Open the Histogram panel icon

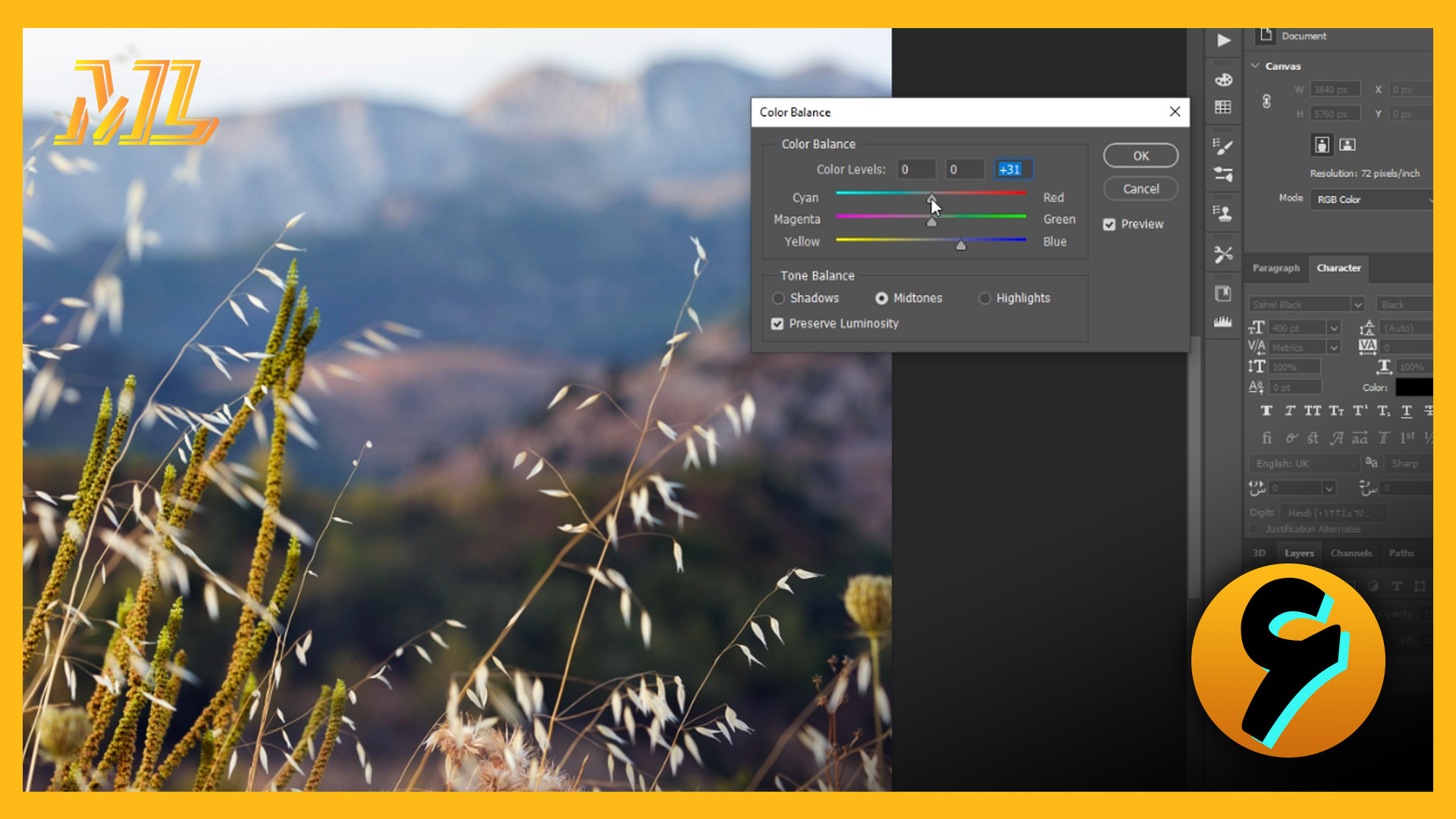pos(1223,322)
